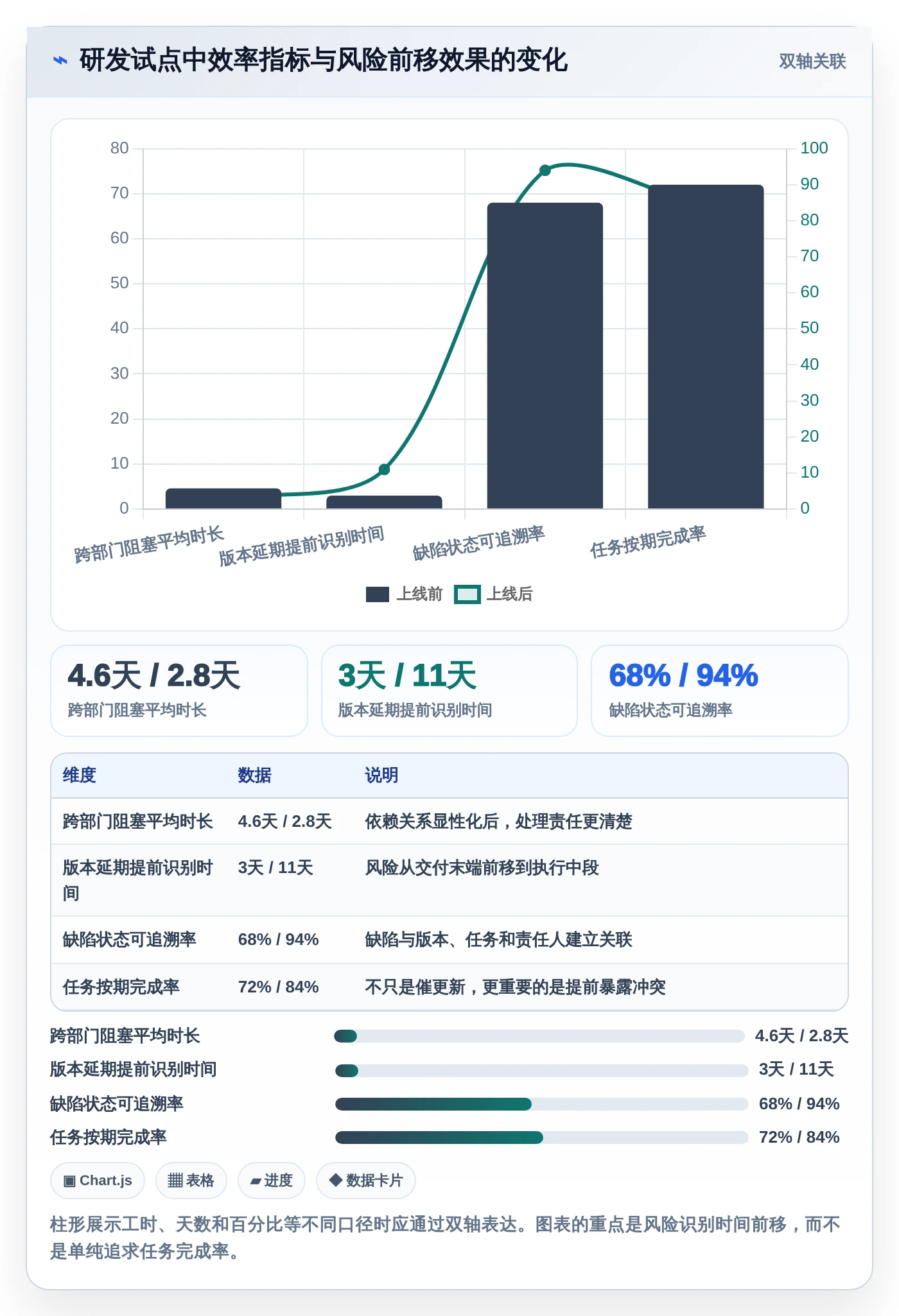
Task: Click the Chart.js tag square icon
Action: pos(69,1181)
